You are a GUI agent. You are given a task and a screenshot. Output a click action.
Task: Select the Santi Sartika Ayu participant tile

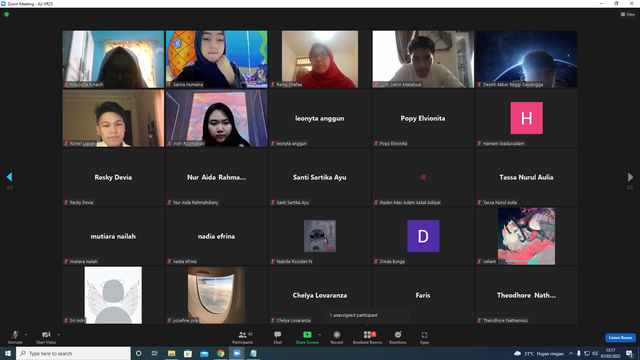coord(320,177)
